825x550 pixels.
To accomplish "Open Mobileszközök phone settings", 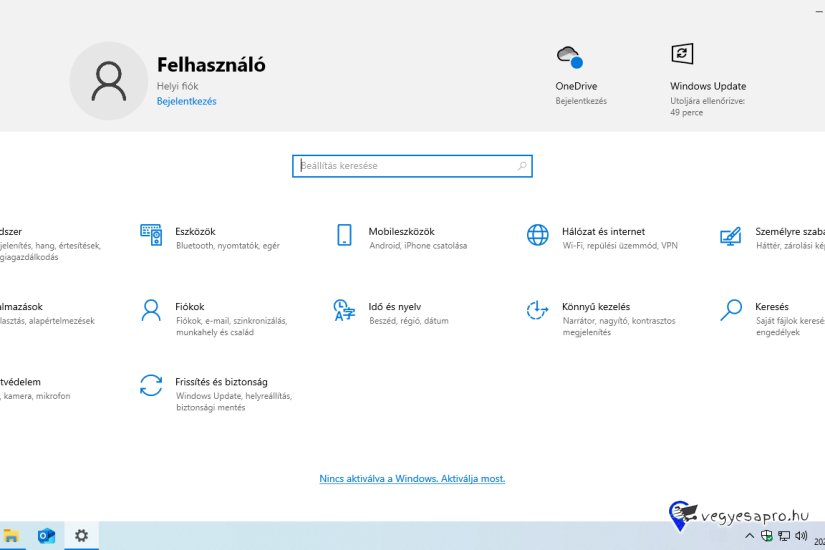I will 401,232.
